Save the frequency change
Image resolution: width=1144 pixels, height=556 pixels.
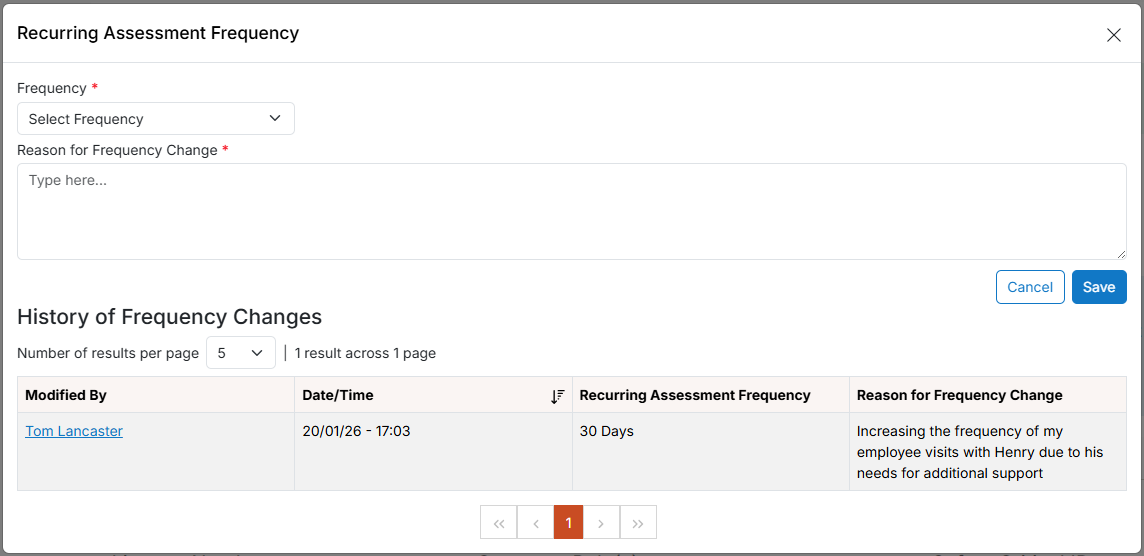click(1099, 287)
